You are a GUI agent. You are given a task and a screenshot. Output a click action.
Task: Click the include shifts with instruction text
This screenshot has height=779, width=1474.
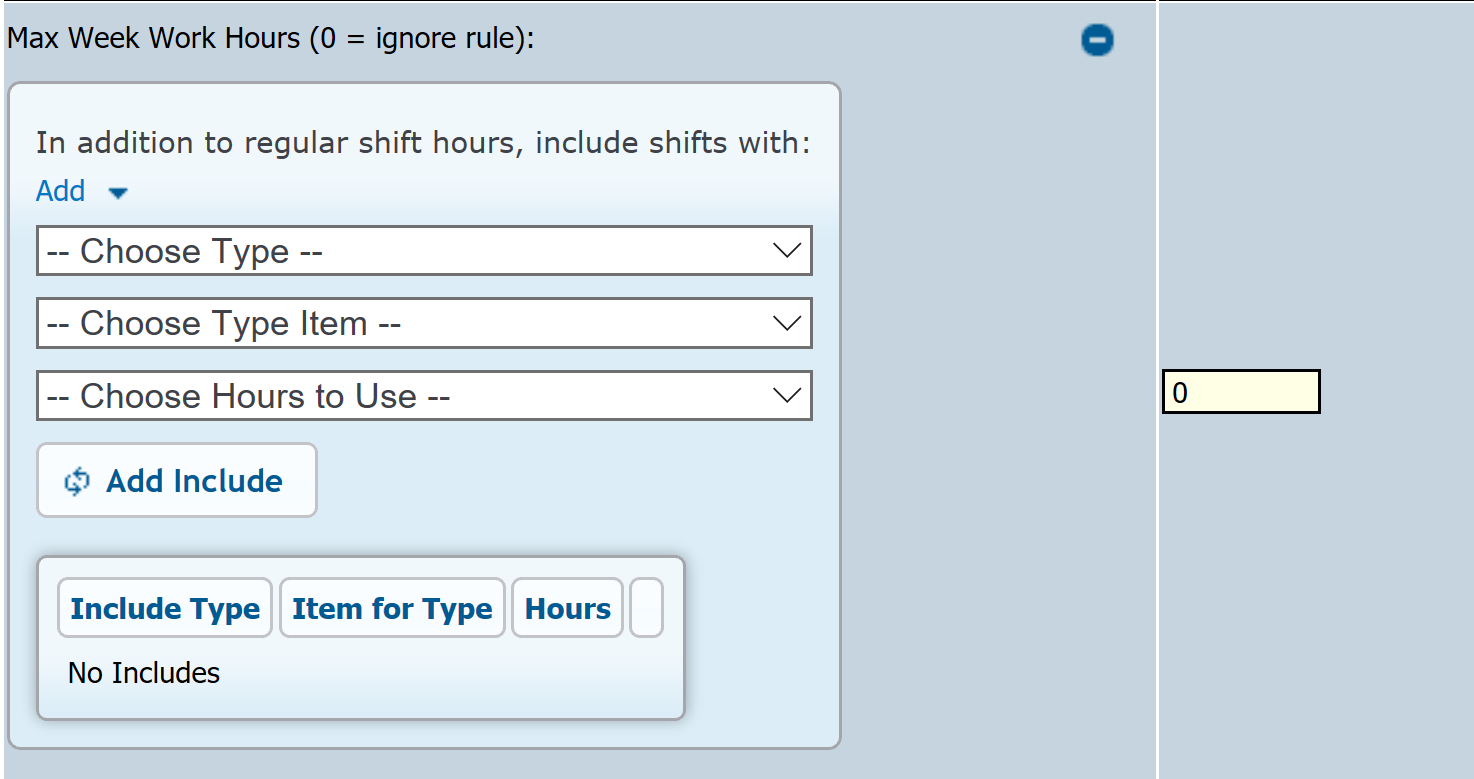[x=423, y=143]
